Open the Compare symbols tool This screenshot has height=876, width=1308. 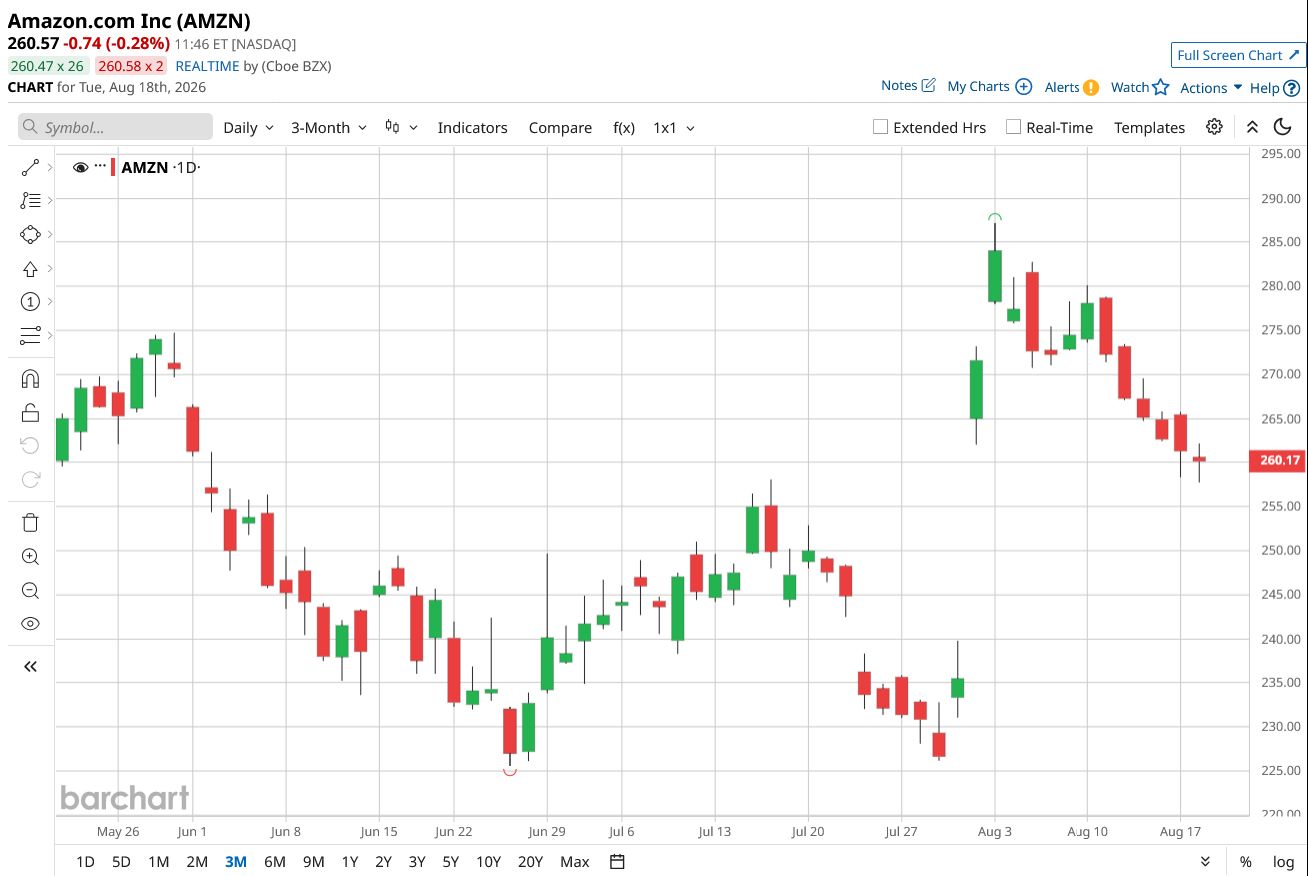561,128
